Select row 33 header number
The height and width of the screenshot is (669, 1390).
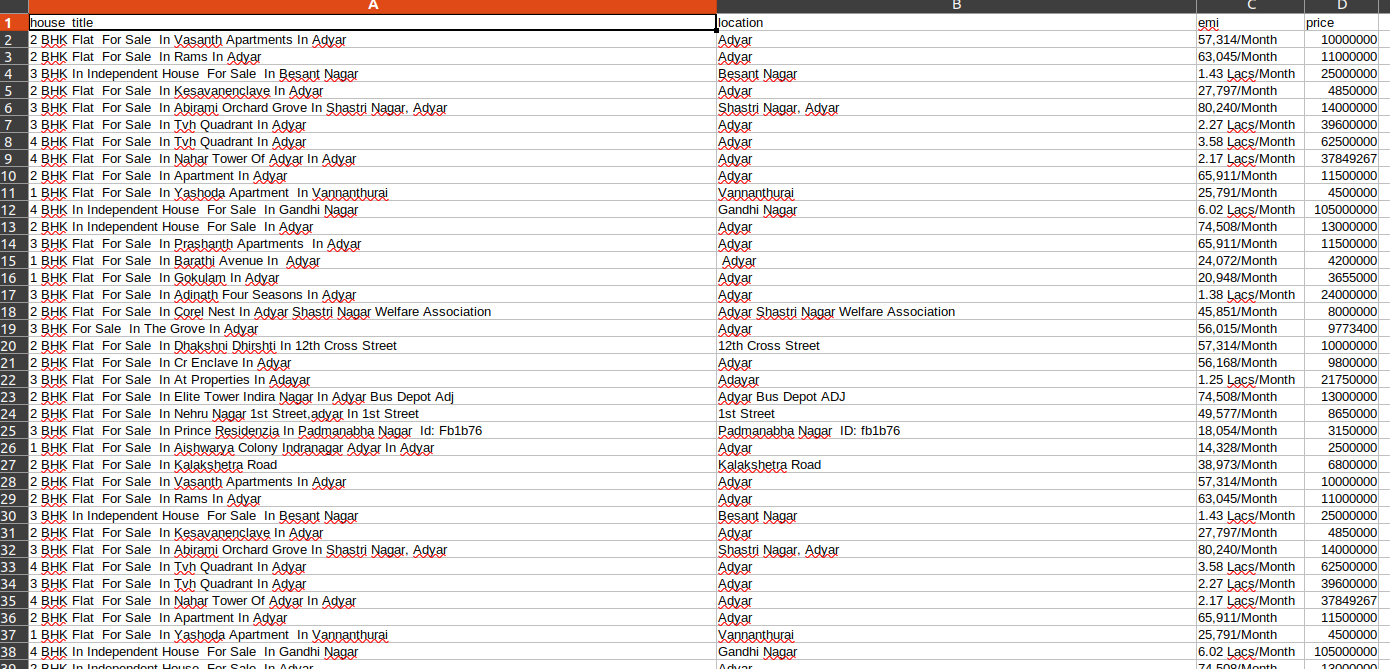click(x=14, y=566)
